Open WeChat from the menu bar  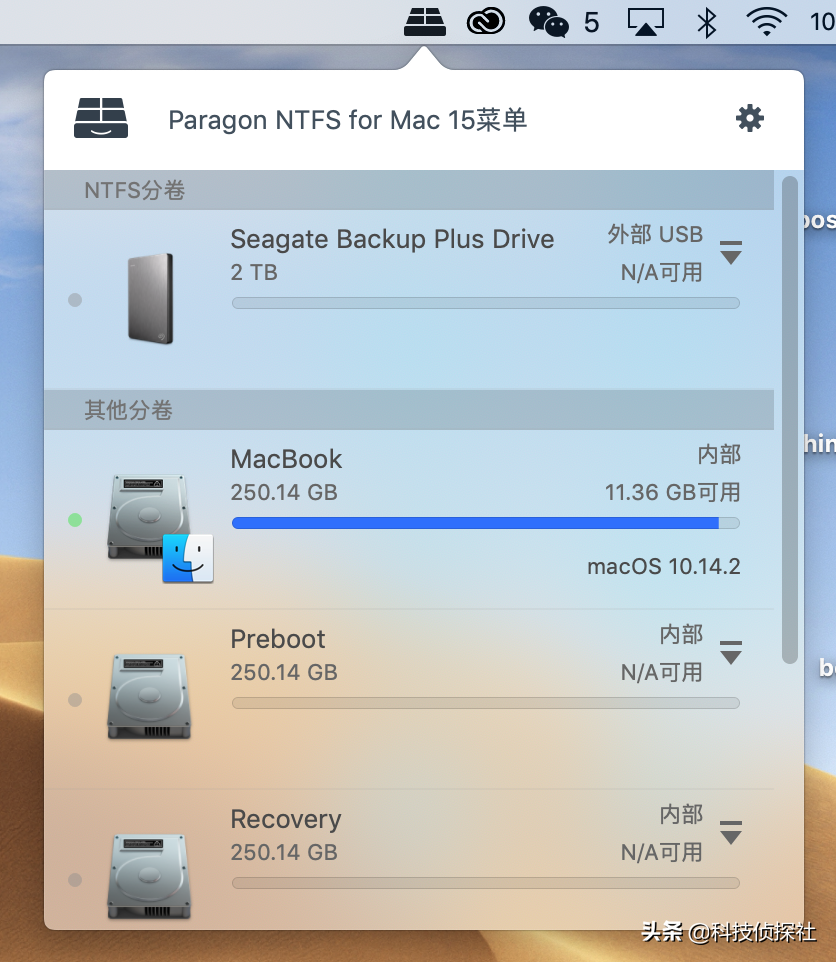pos(547,22)
